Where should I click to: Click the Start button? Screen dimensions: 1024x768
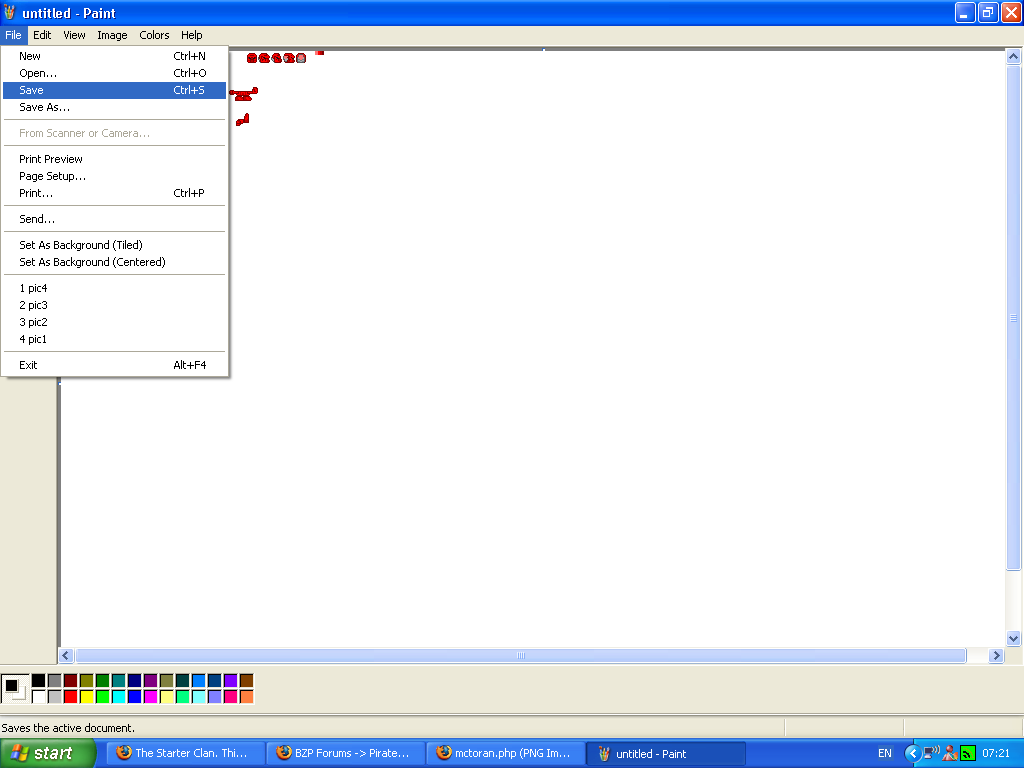[48, 753]
